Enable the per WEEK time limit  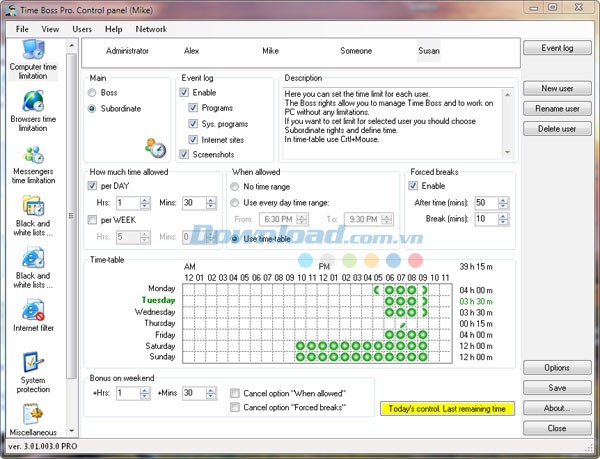tap(94, 220)
